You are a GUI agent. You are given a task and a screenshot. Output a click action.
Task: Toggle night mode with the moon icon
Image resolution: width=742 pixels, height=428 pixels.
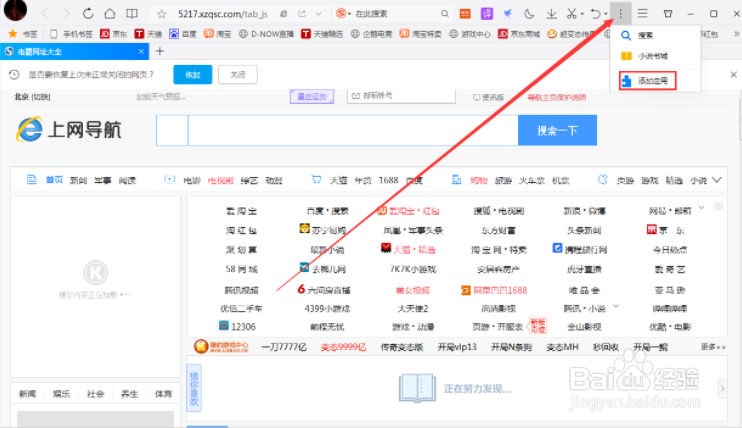[x=529, y=14]
